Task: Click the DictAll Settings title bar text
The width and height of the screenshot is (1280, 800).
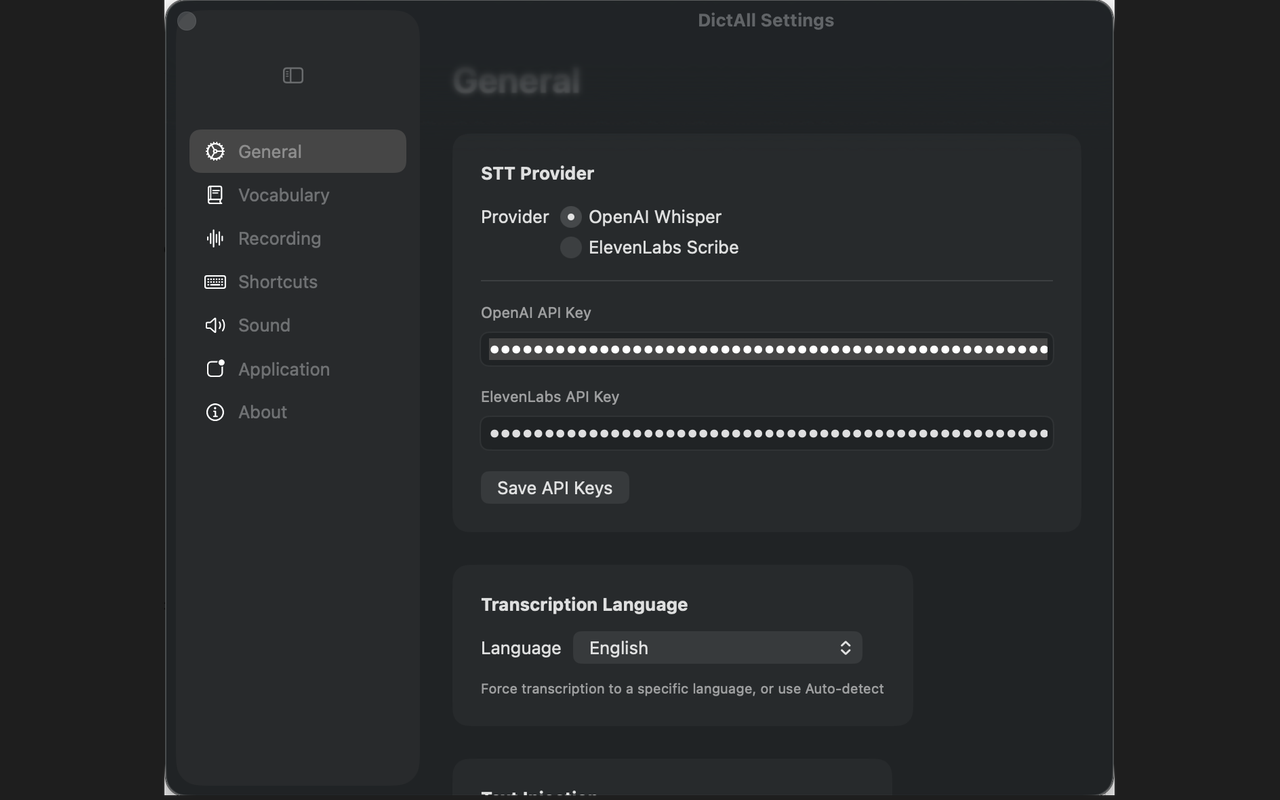Action: 765,19
